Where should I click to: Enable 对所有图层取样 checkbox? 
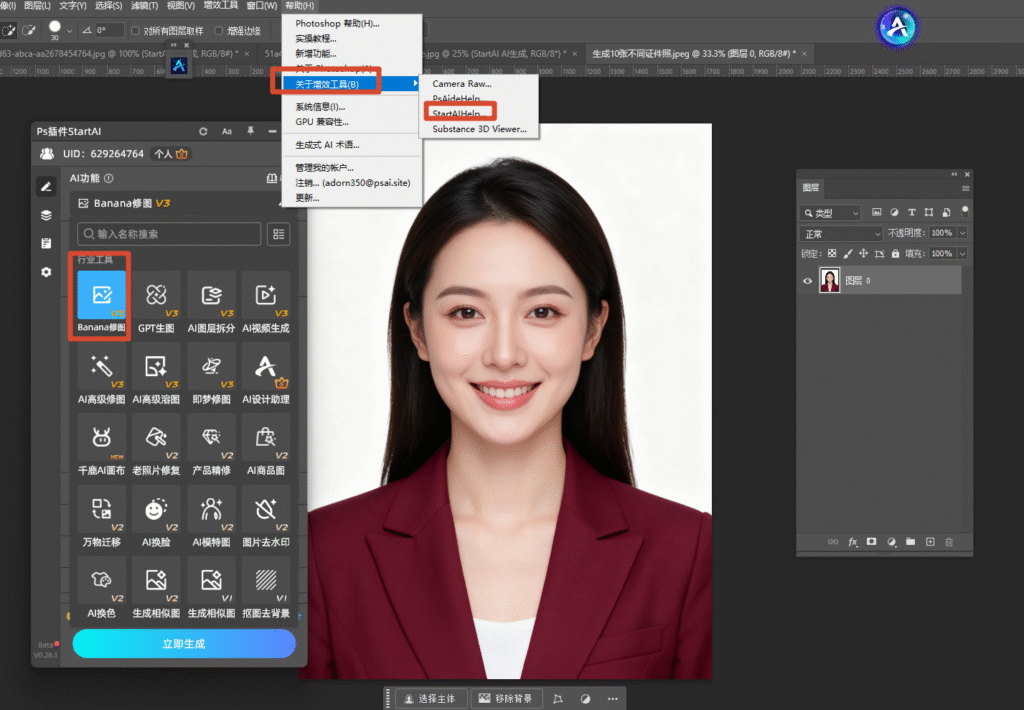tap(135, 31)
